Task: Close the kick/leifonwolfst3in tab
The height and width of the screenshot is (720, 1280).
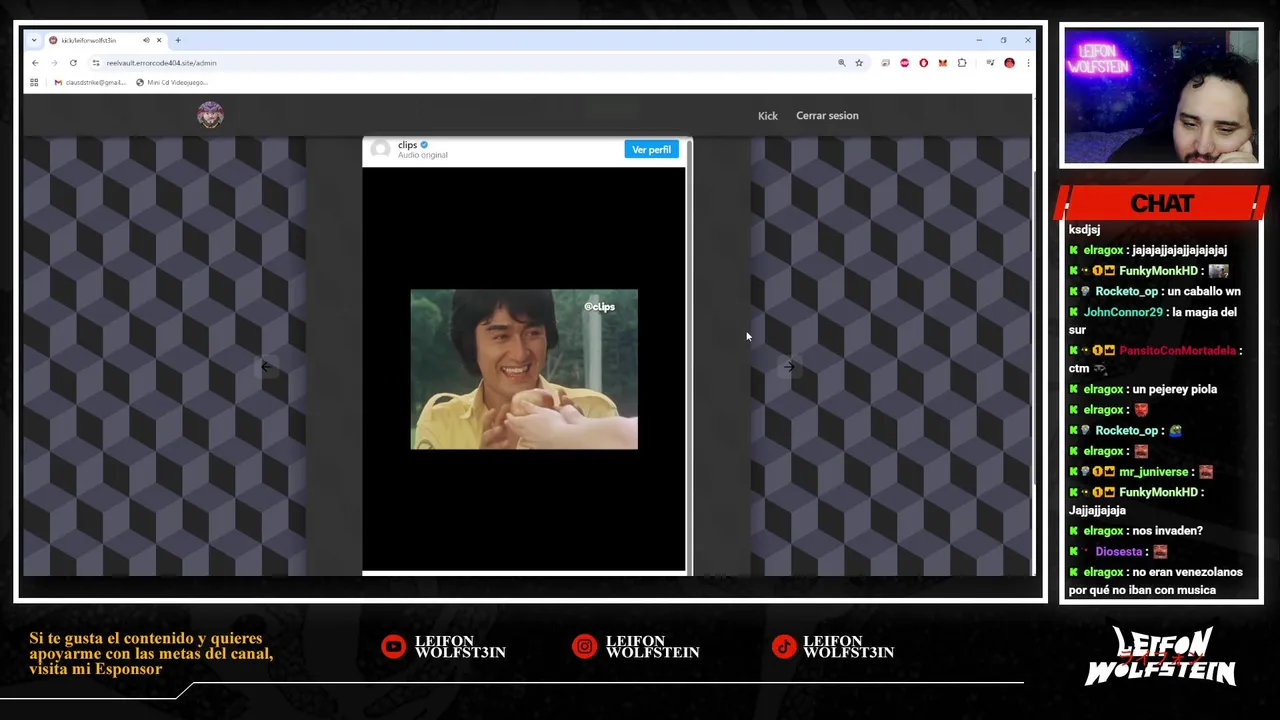Action: (159, 40)
